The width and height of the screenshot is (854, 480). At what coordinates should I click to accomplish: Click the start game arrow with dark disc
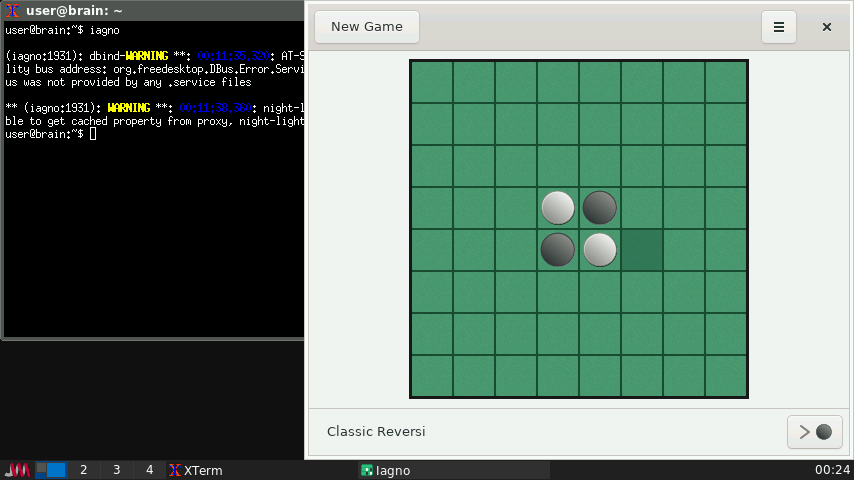(x=814, y=432)
